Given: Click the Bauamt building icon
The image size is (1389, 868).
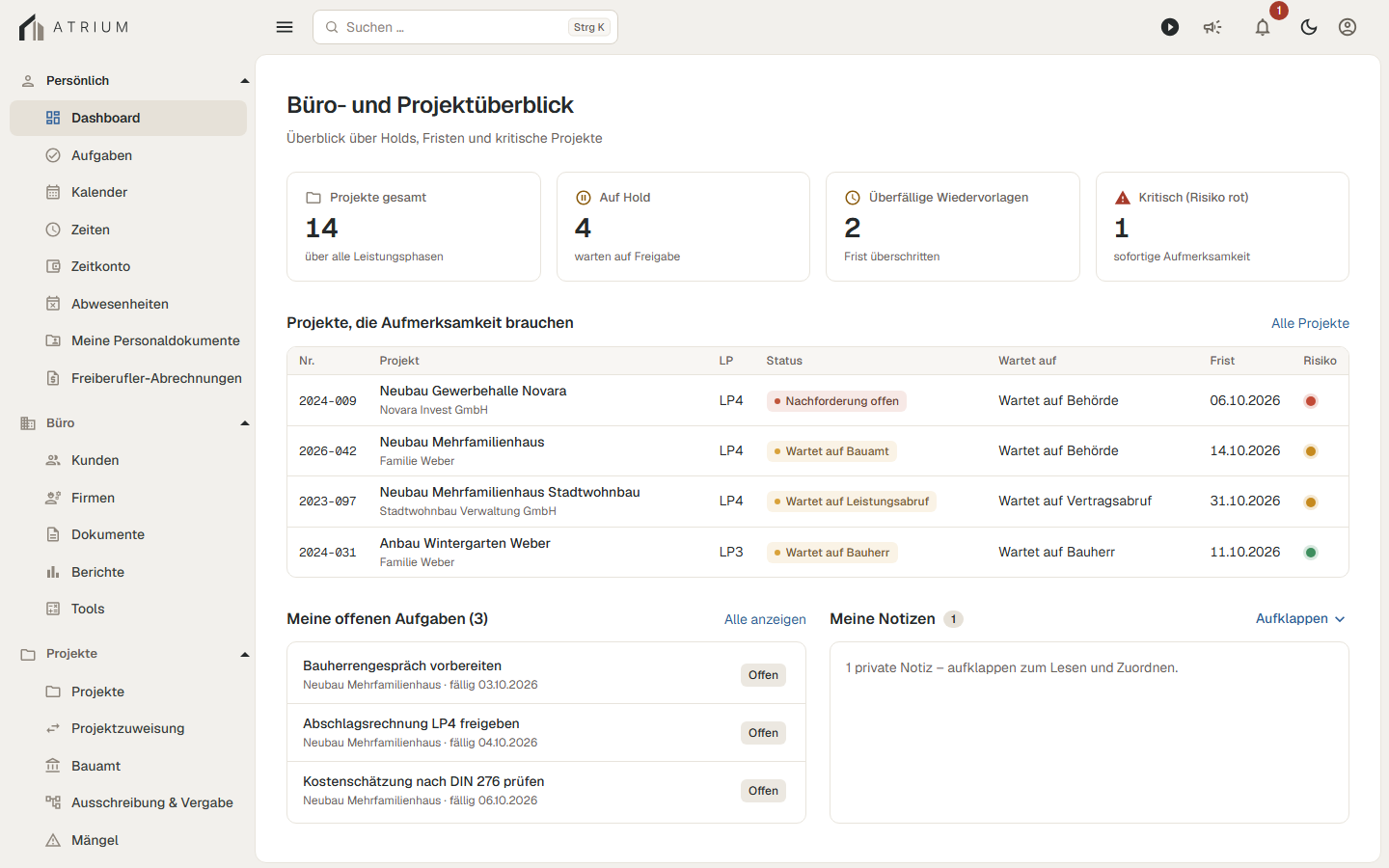Looking at the screenshot, I should (53, 766).
